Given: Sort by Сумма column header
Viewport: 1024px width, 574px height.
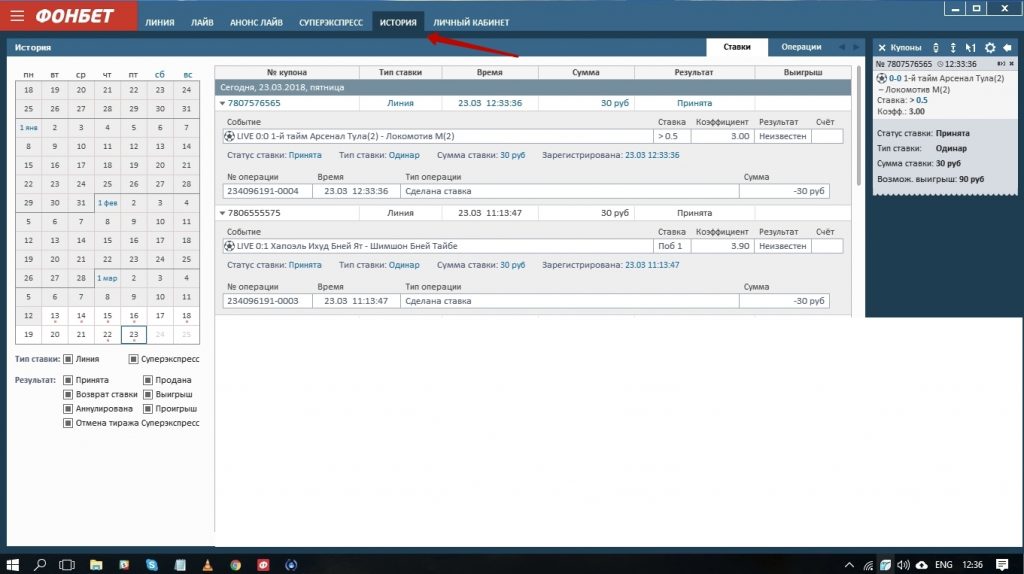Looking at the screenshot, I should [x=586, y=72].
